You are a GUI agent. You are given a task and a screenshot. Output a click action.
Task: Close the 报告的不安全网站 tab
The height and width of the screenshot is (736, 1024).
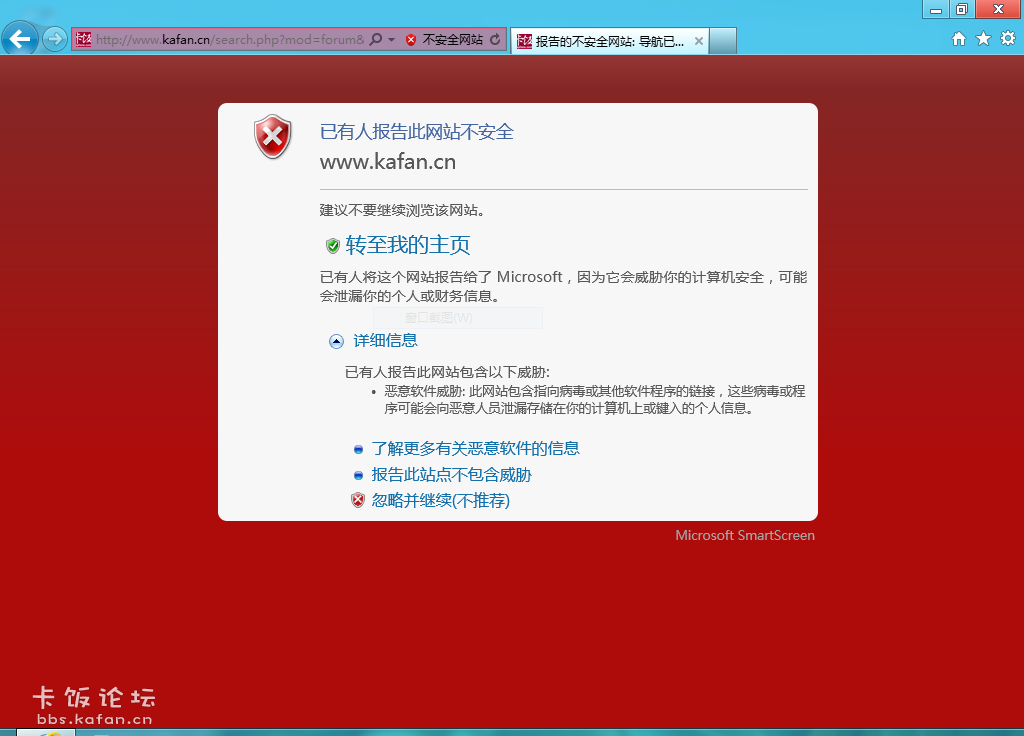pos(699,41)
